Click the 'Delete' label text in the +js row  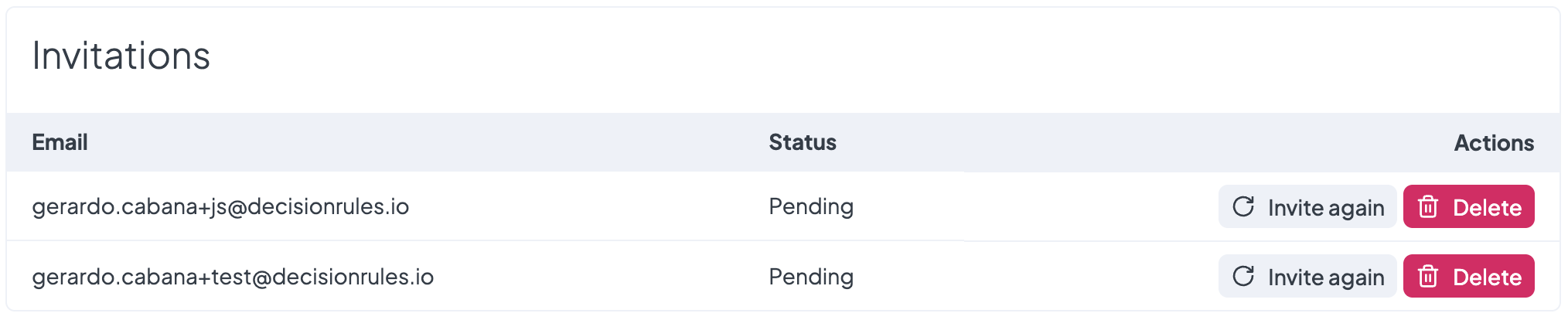point(1487,207)
